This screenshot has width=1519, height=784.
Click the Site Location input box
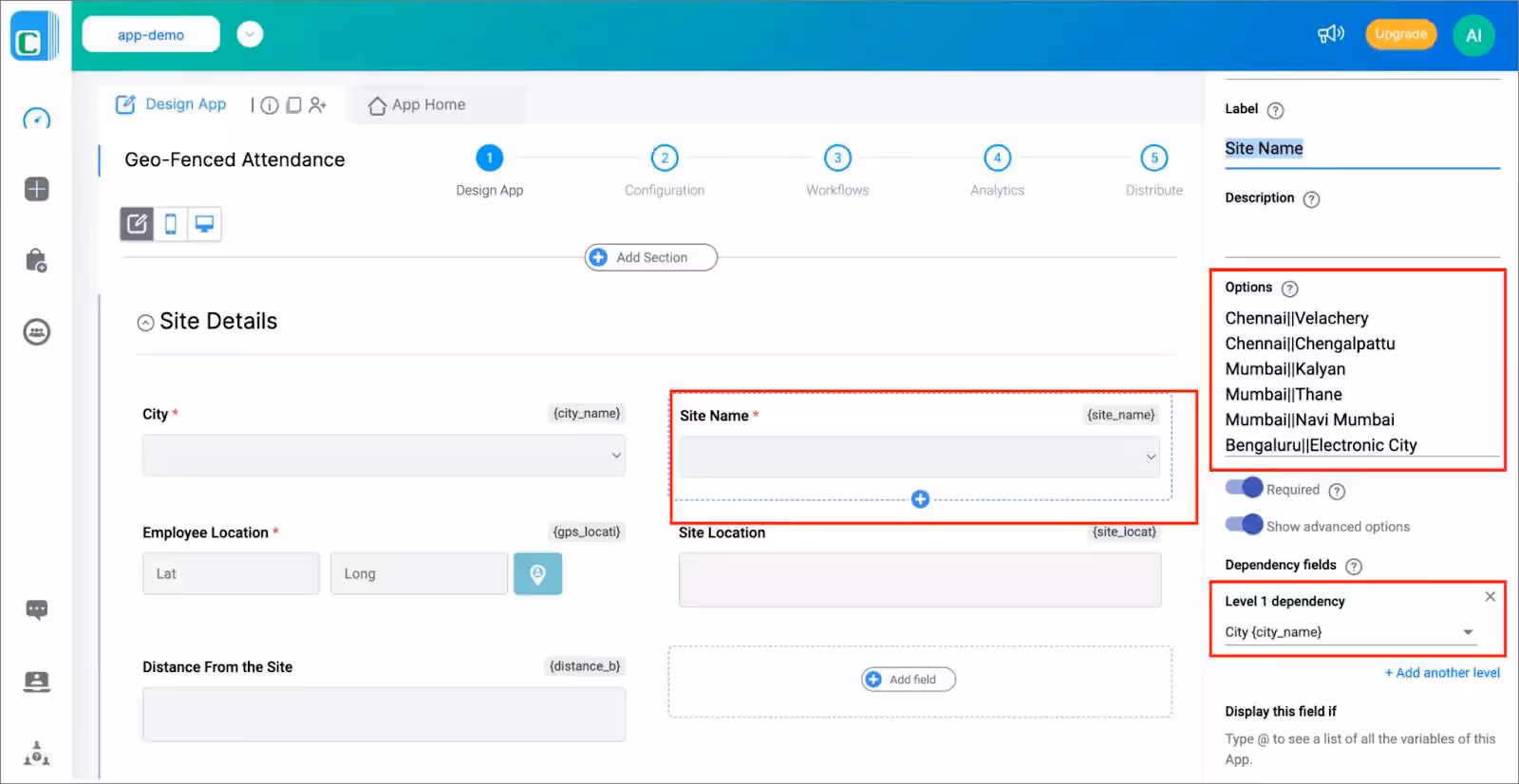[920, 580]
